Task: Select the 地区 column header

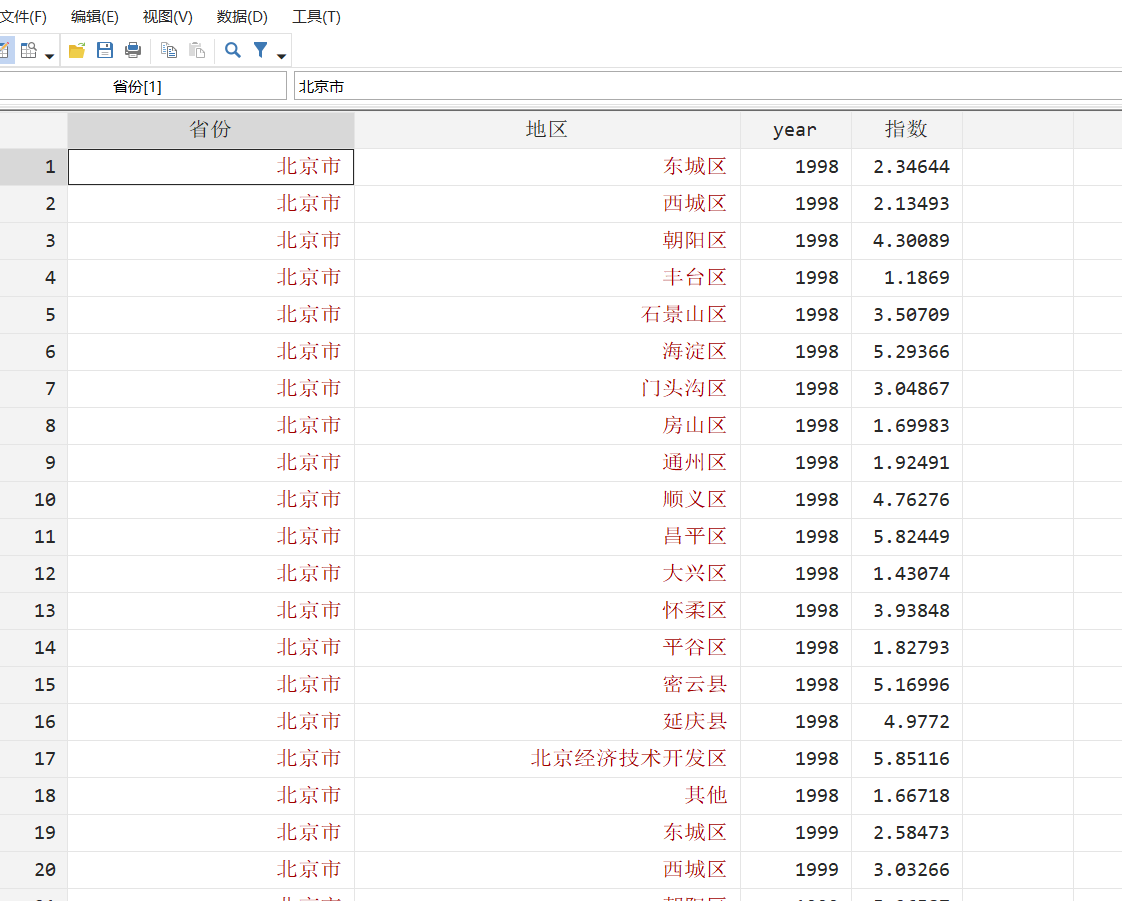Action: 547,130
